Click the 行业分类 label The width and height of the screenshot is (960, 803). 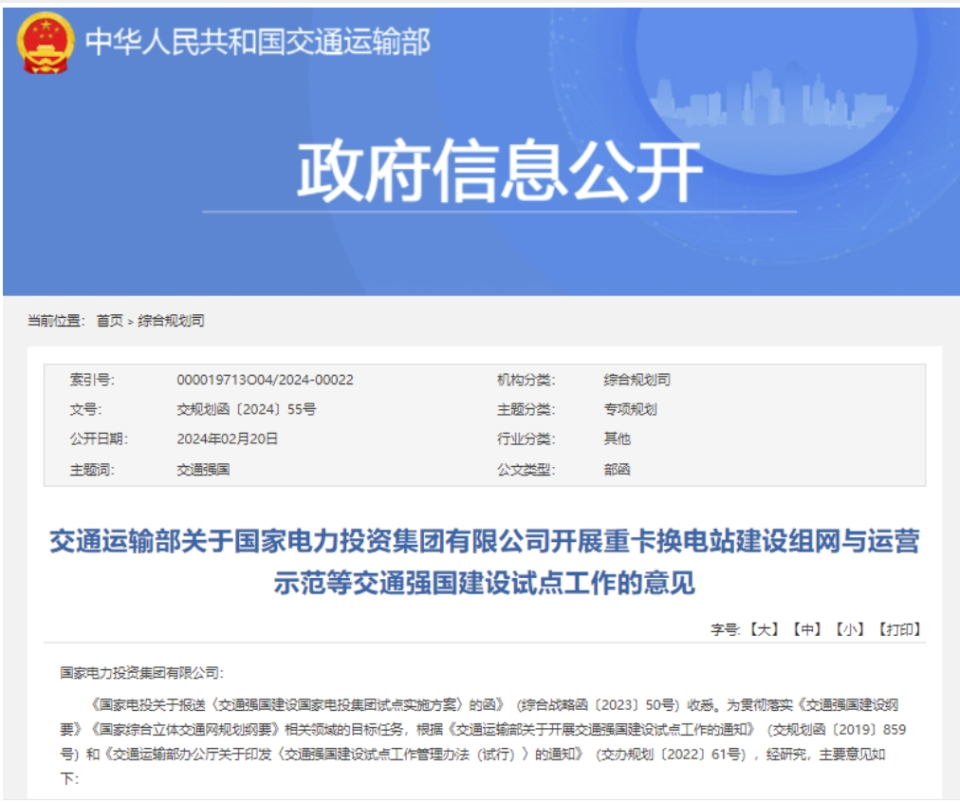tap(526, 439)
